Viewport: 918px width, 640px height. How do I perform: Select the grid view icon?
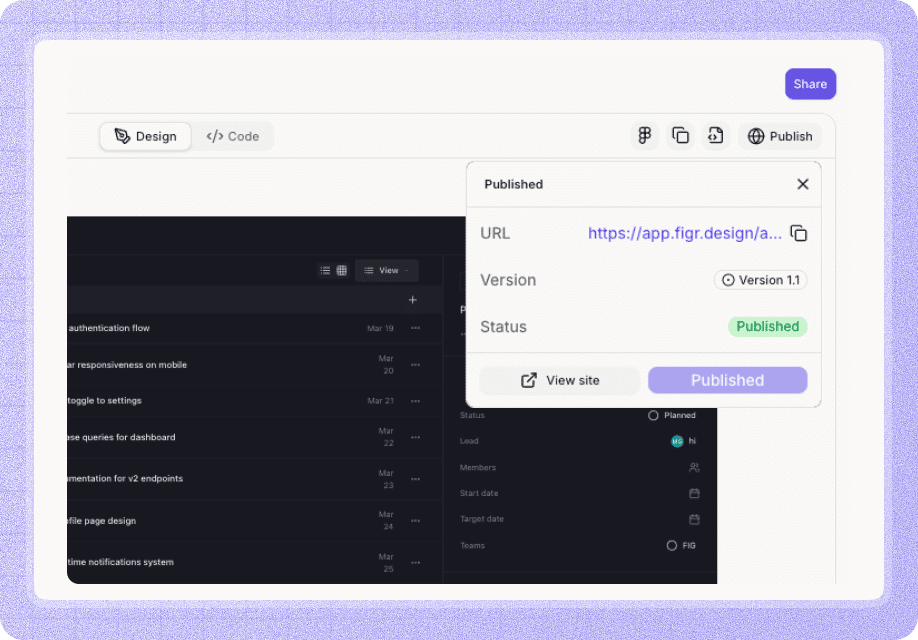pos(341,271)
